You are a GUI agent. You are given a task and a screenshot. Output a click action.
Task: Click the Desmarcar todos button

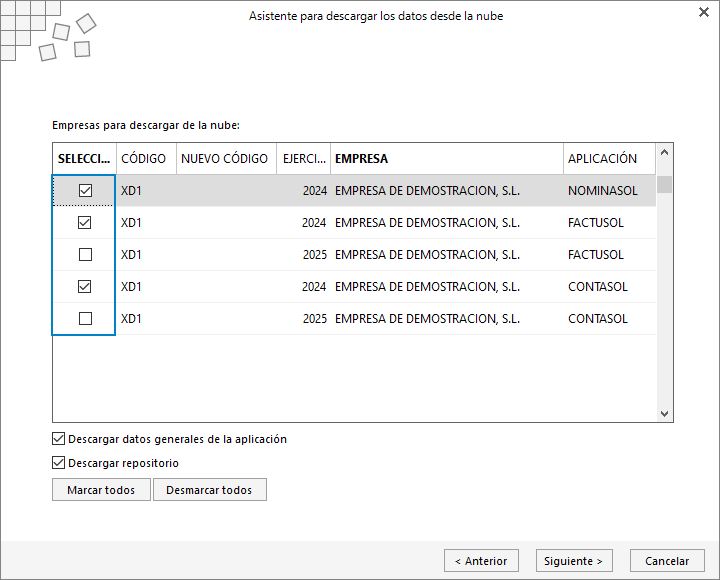click(209, 490)
